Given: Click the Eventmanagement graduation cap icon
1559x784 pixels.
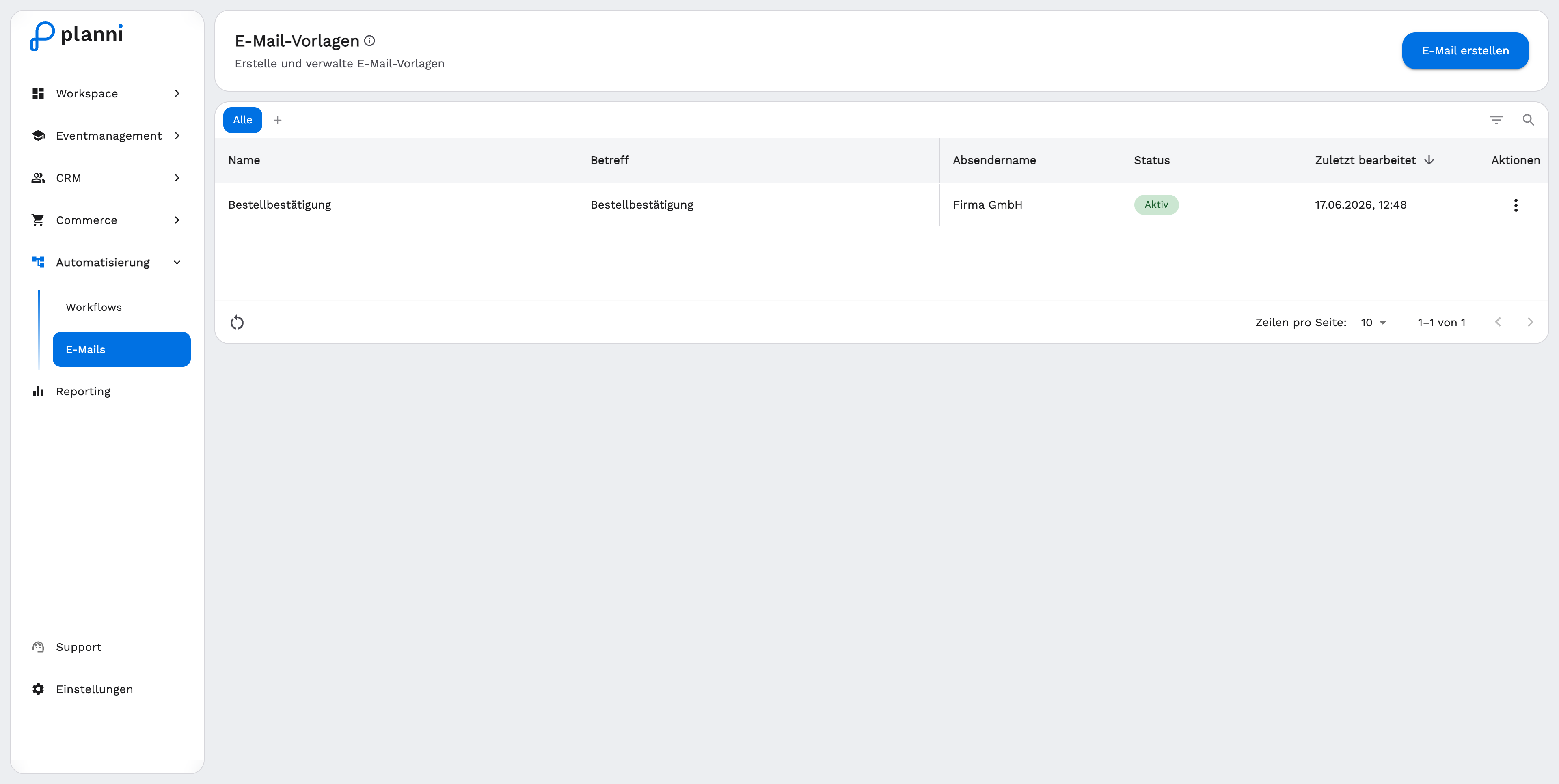Looking at the screenshot, I should point(38,136).
